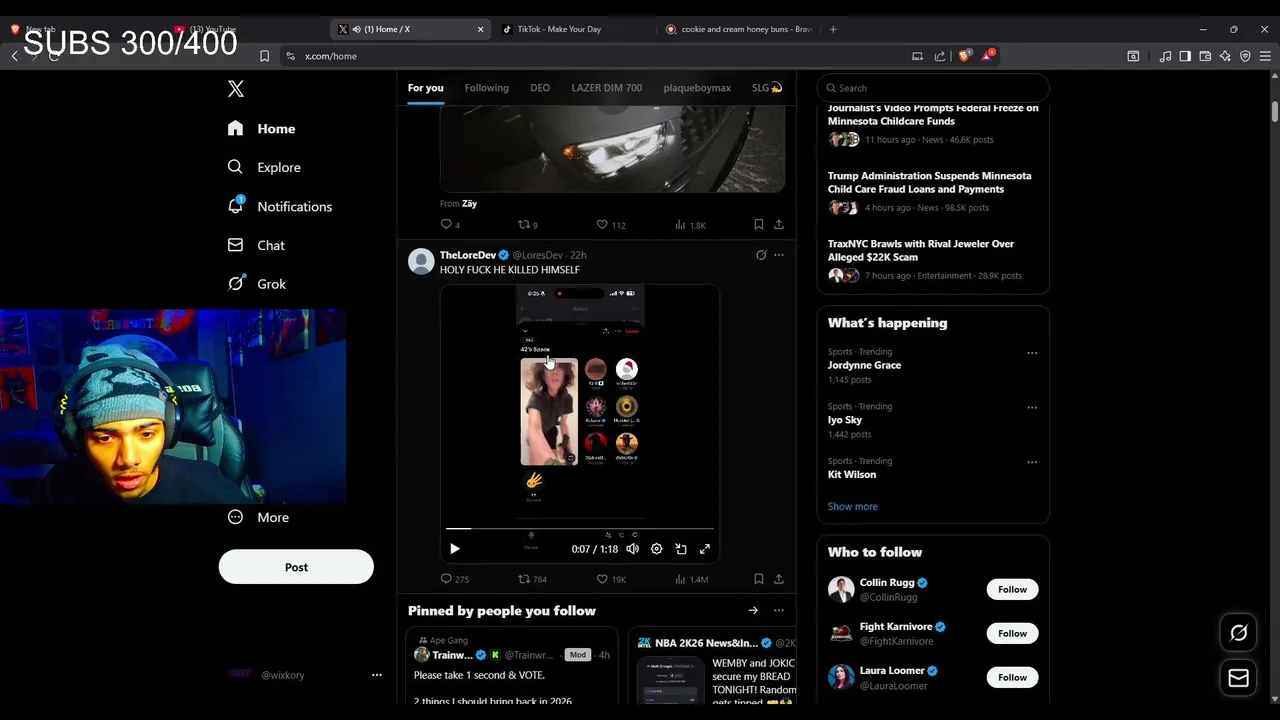Switch to the Following tab
The height and width of the screenshot is (720, 1280).
coord(487,88)
